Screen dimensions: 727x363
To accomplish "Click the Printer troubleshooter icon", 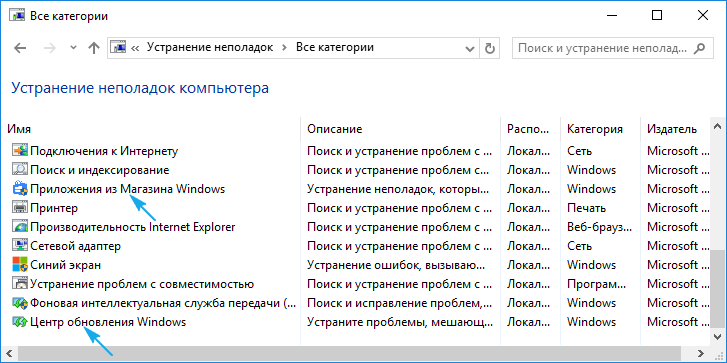I will 19,208.
